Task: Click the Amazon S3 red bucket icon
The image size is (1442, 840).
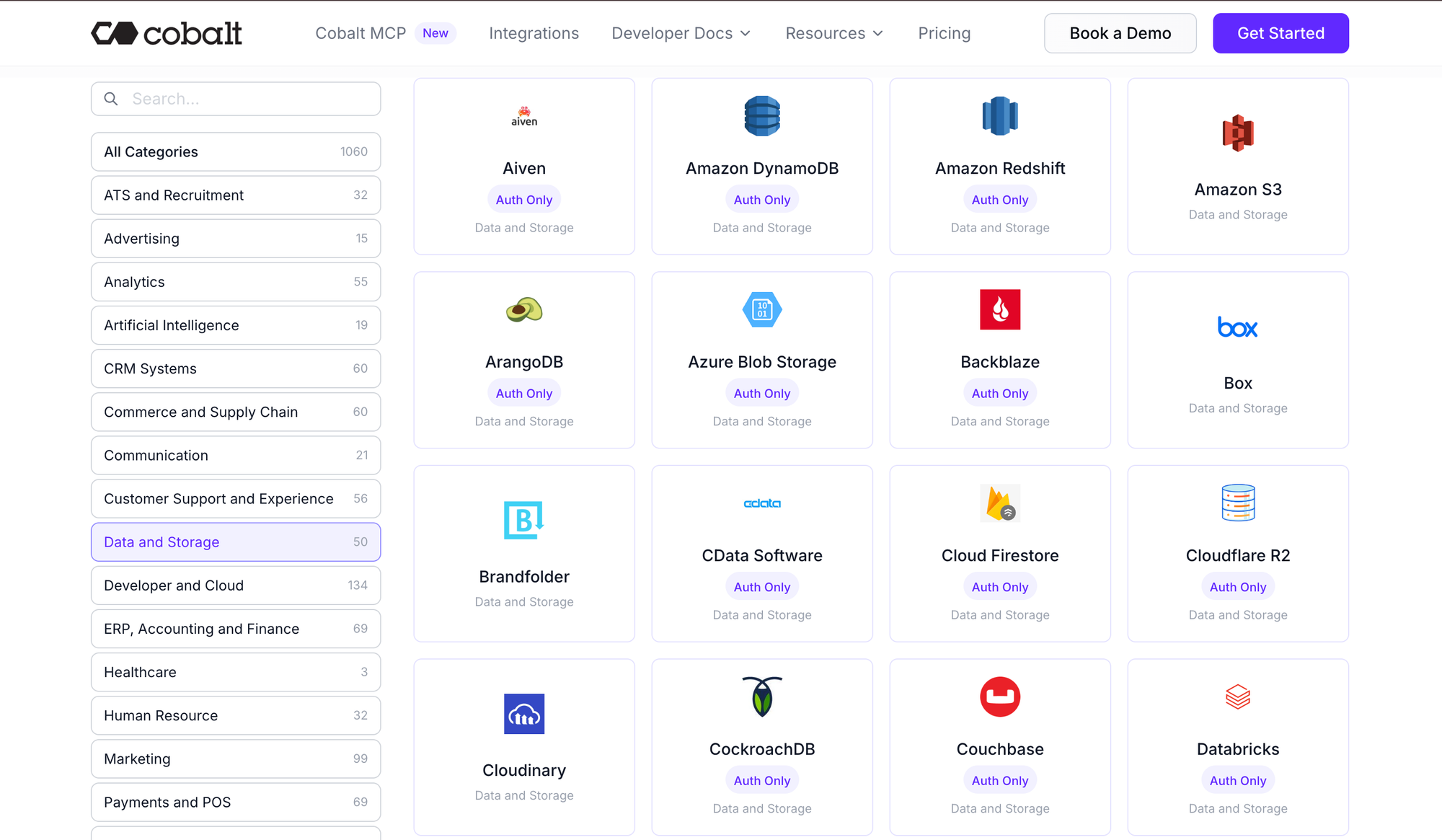Action: point(1238,133)
